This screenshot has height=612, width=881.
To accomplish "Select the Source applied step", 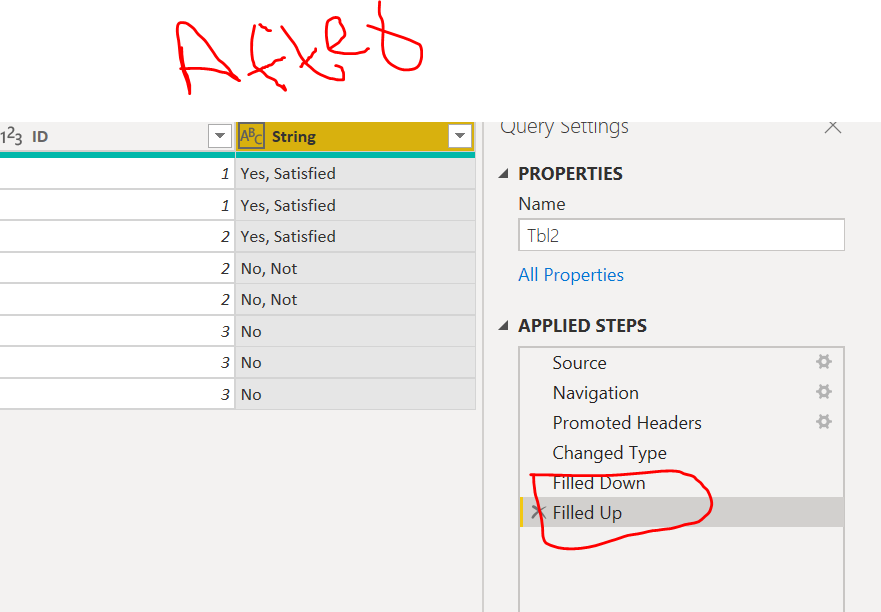I will [x=681, y=362].
